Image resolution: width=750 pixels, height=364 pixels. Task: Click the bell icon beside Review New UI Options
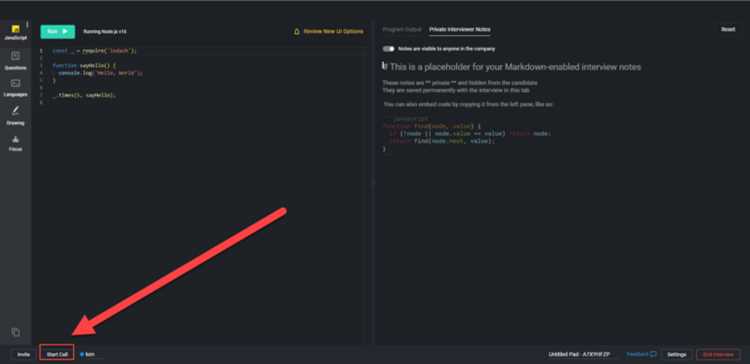297,32
